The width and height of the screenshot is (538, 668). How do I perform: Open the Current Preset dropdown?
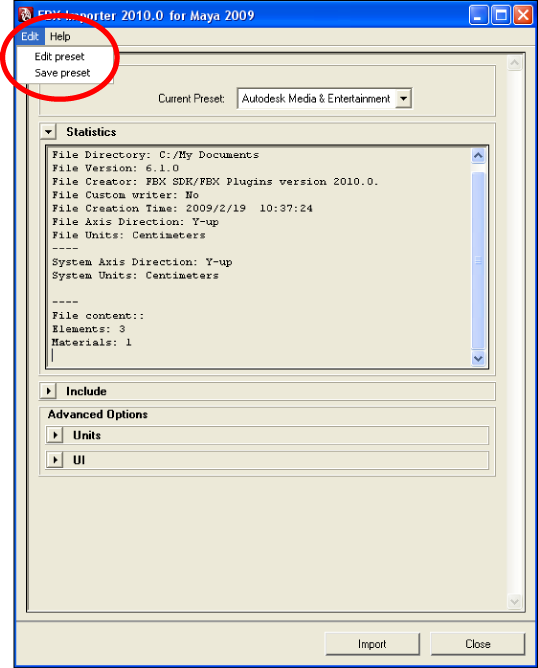click(403, 98)
